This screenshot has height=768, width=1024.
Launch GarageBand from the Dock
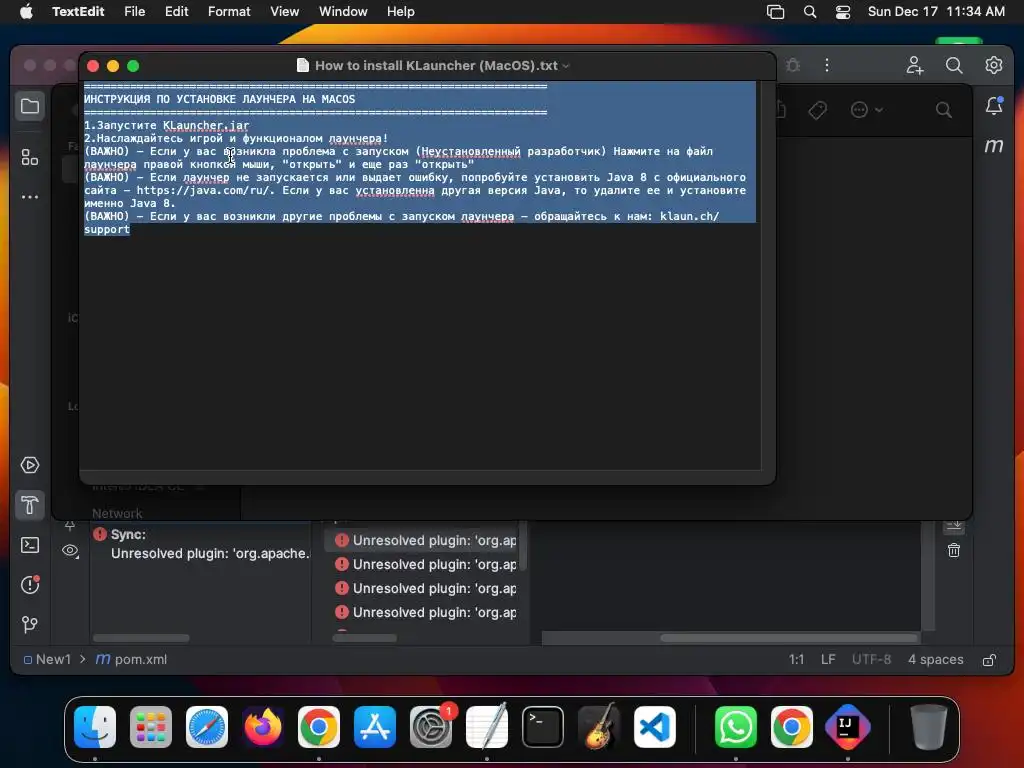tap(599, 727)
